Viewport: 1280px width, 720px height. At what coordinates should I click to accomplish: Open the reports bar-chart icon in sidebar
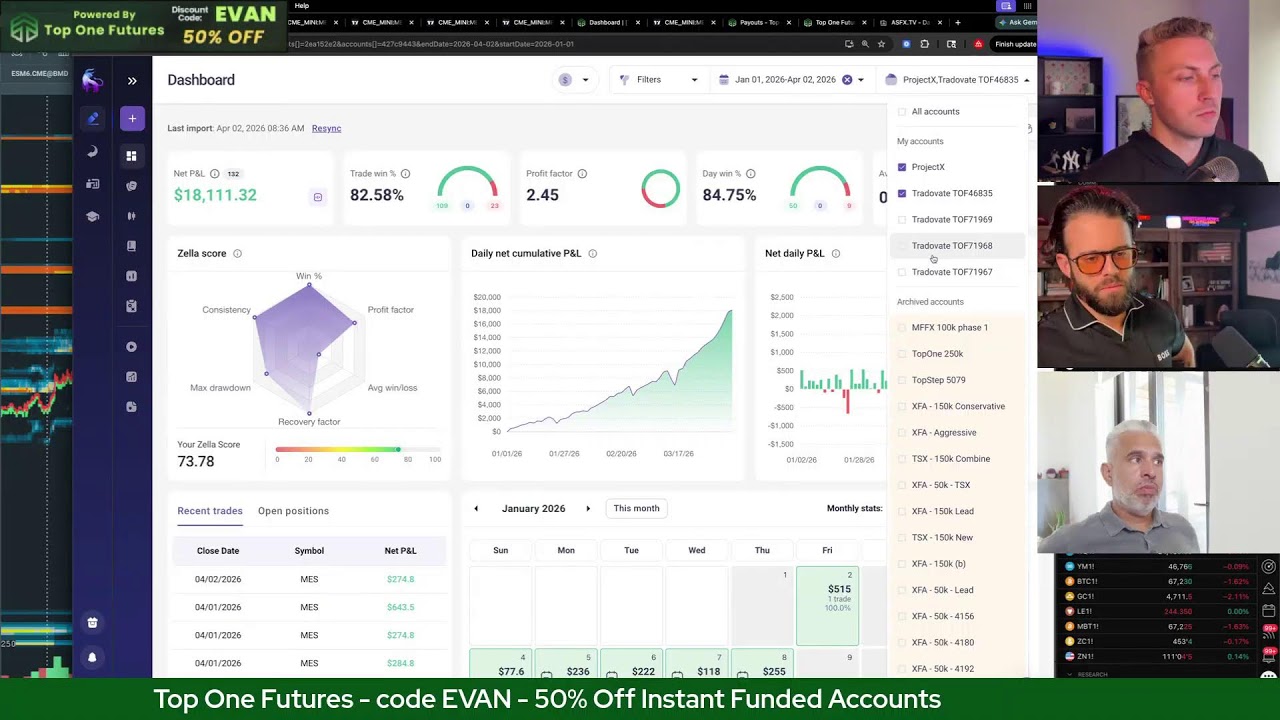[131, 276]
